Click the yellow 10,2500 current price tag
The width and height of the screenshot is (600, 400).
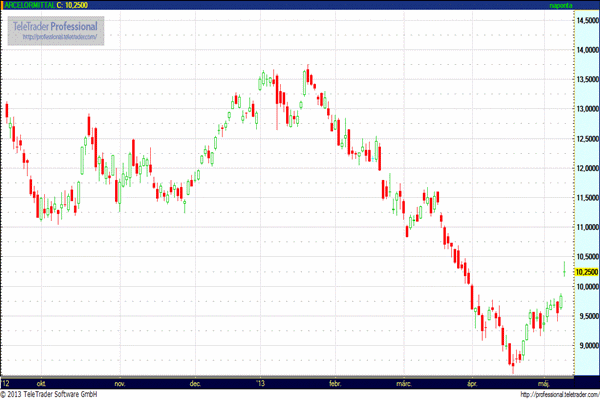(x=586, y=272)
